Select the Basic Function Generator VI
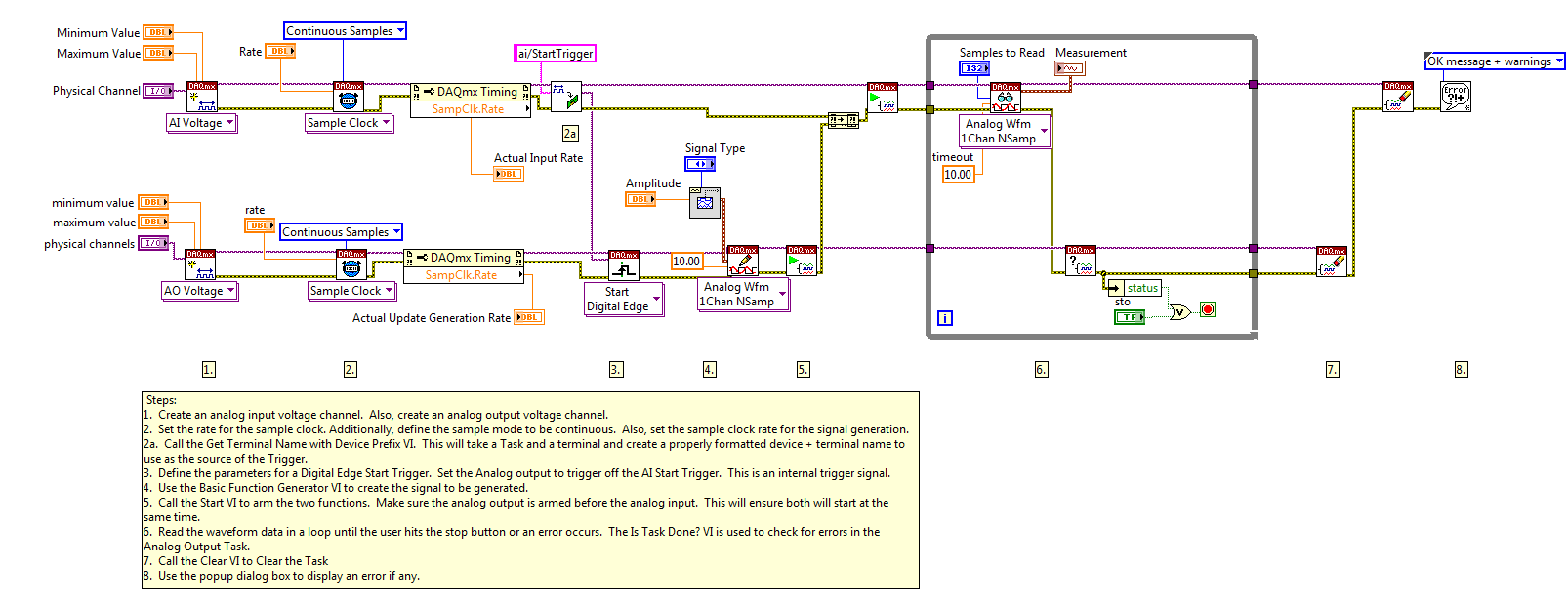 click(705, 203)
